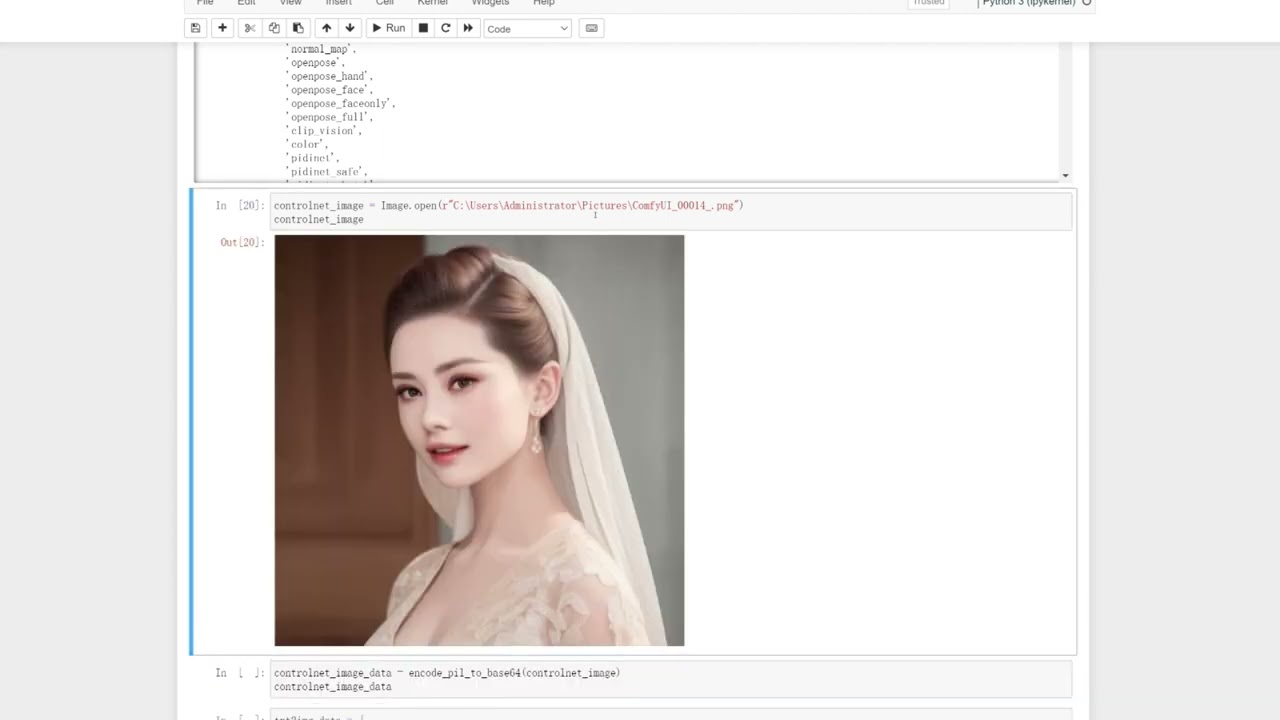The width and height of the screenshot is (1280, 720).
Task: Select the 'color' output line
Action: 307,144
